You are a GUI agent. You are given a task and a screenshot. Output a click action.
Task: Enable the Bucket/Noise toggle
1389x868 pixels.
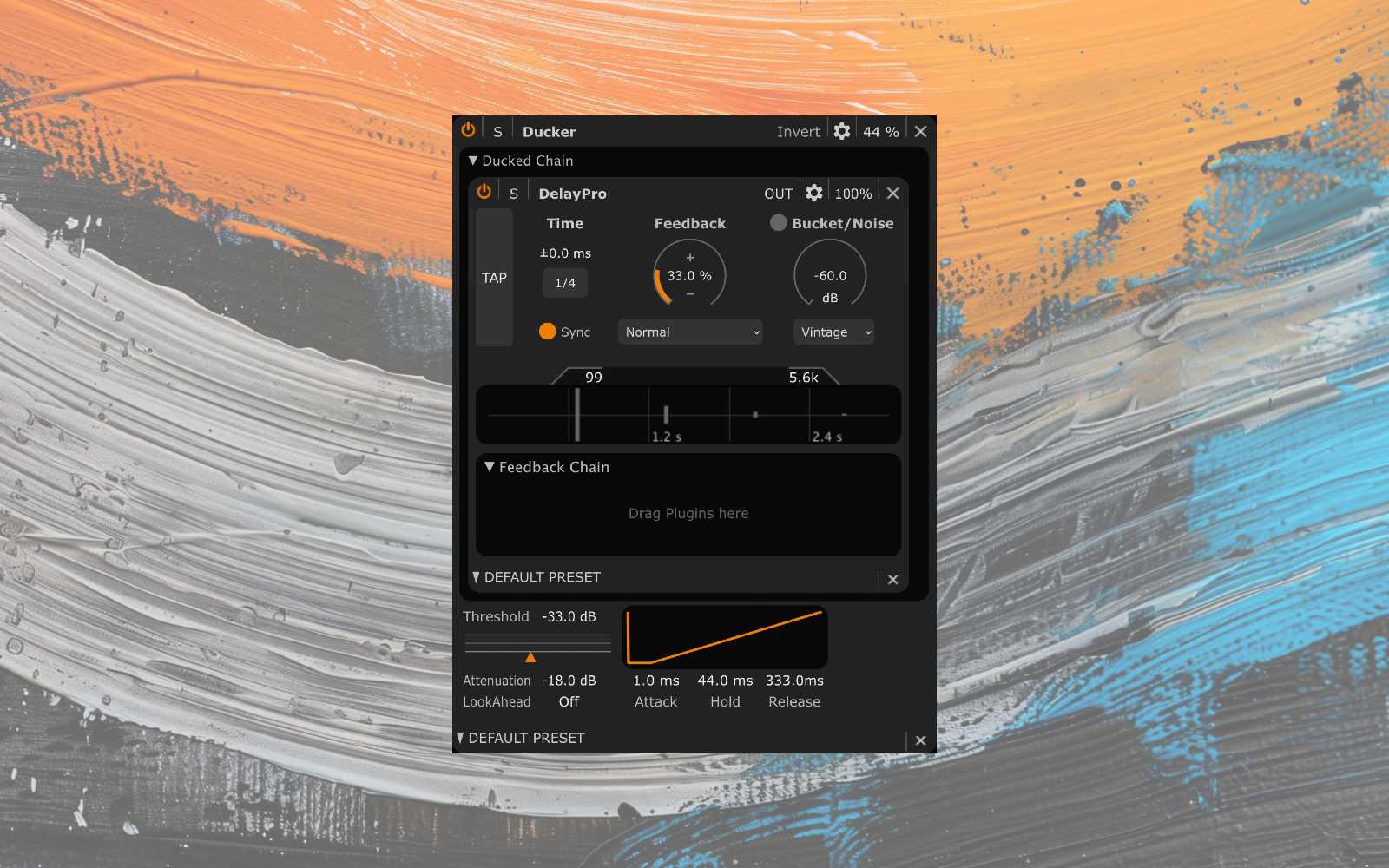(779, 223)
